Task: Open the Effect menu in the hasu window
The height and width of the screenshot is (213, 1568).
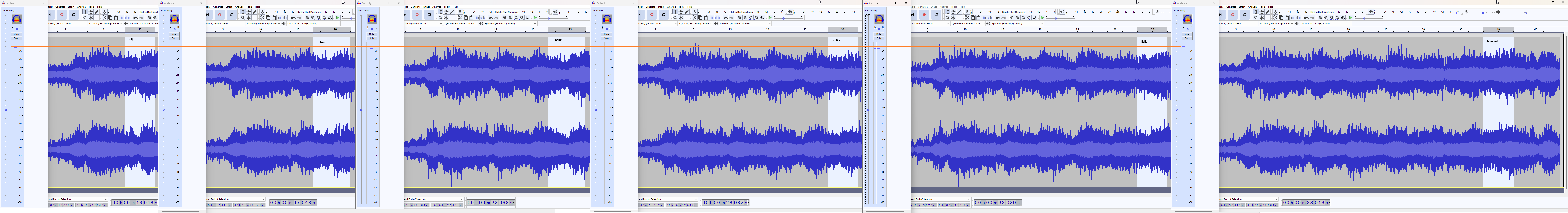Action: tap(229, 7)
